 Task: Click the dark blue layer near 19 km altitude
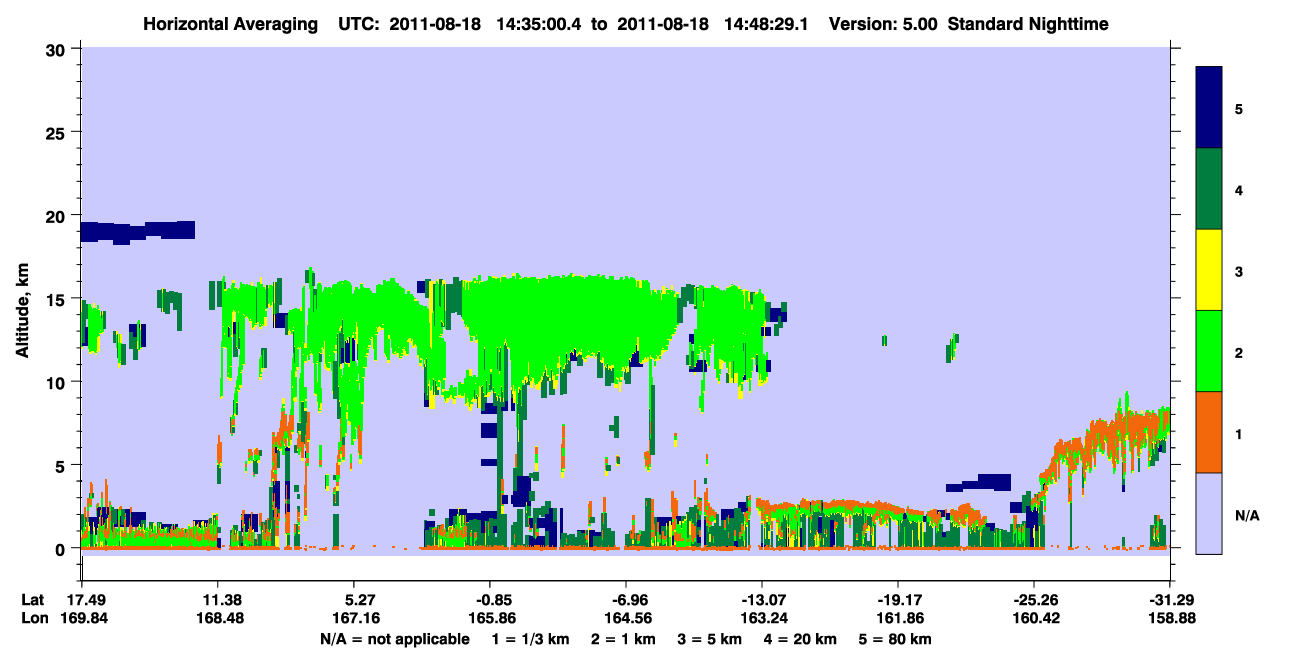coord(137,231)
